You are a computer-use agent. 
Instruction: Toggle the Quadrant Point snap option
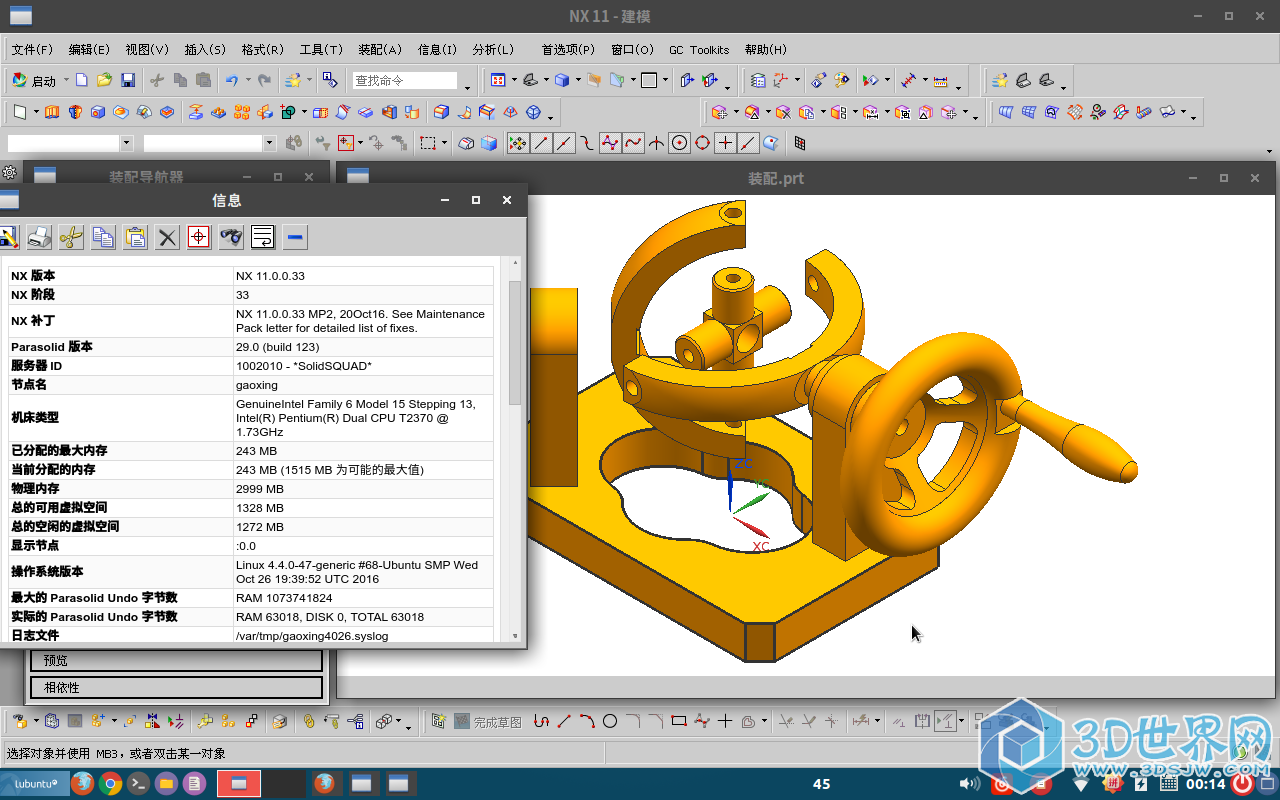coord(703,143)
